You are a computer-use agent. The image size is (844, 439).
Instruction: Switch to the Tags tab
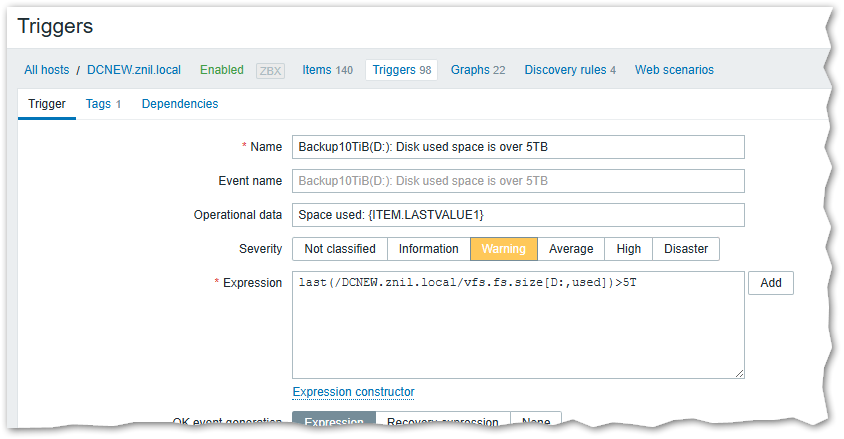[x=103, y=104]
